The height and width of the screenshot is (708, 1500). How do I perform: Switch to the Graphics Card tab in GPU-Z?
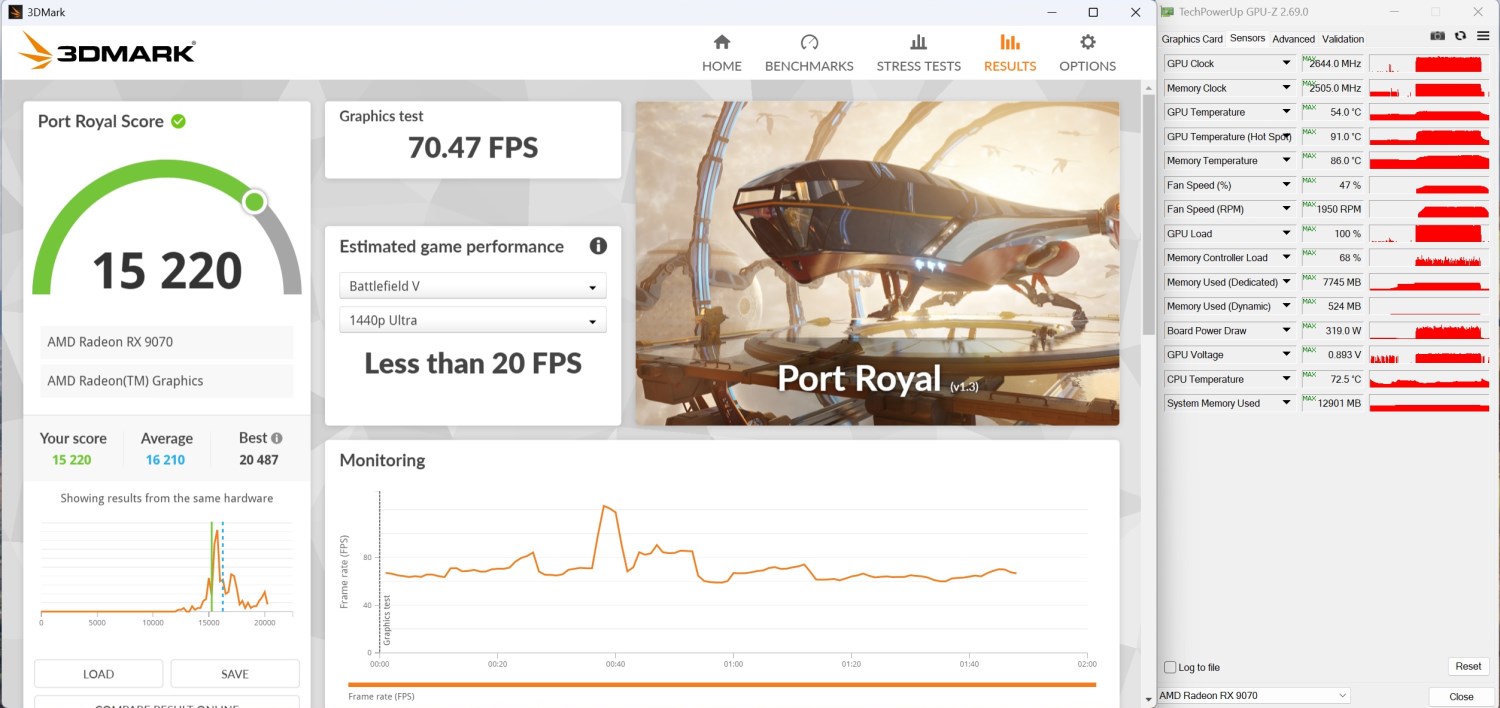(1192, 39)
